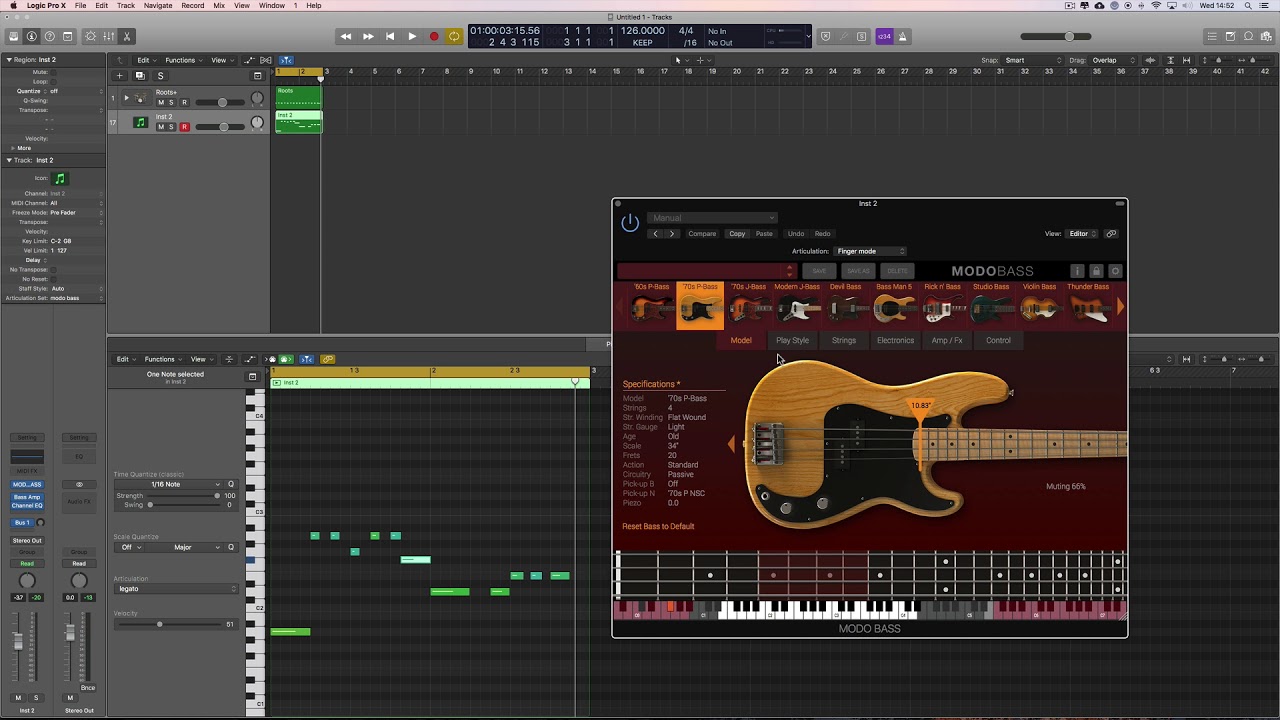Click the red Record button
The width and height of the screenshot is (1280, 720).
click(x=434, y=37)
